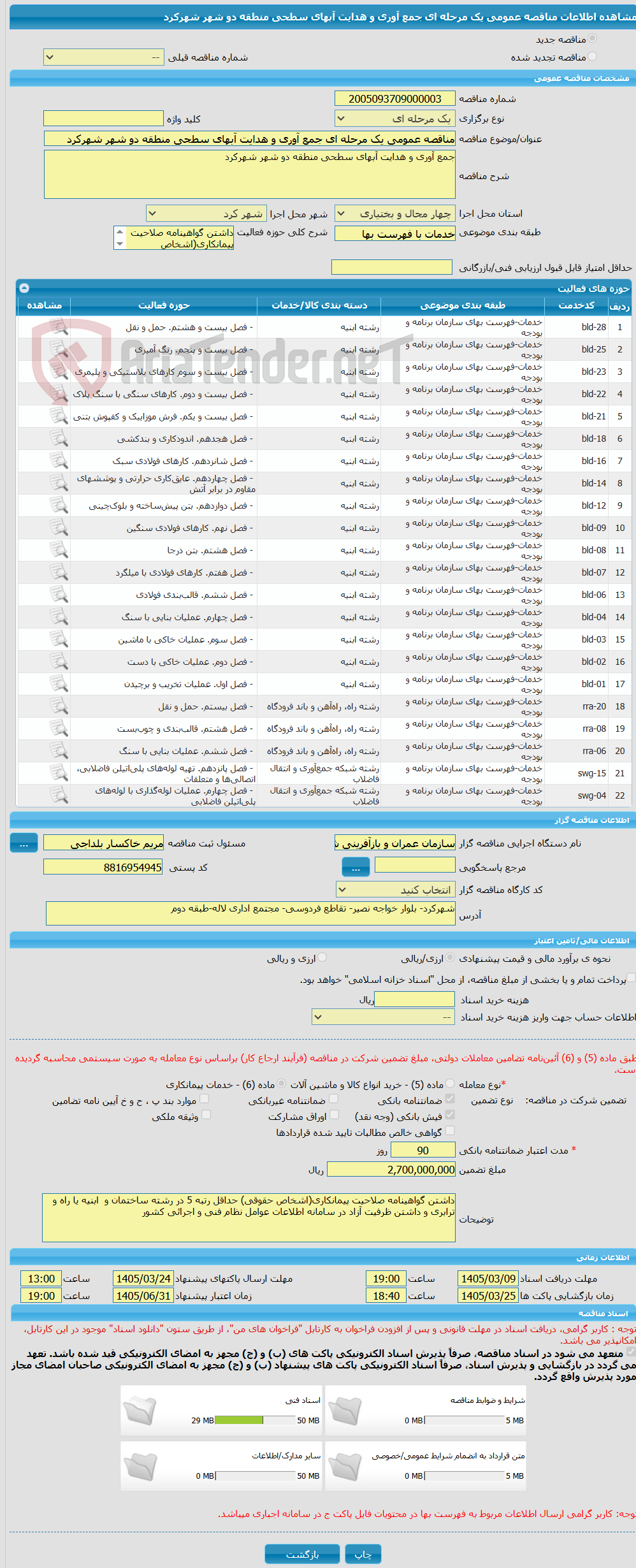Select مناقصه جدید radio button
Screen dimensions: 636x1568
[592, 39]
